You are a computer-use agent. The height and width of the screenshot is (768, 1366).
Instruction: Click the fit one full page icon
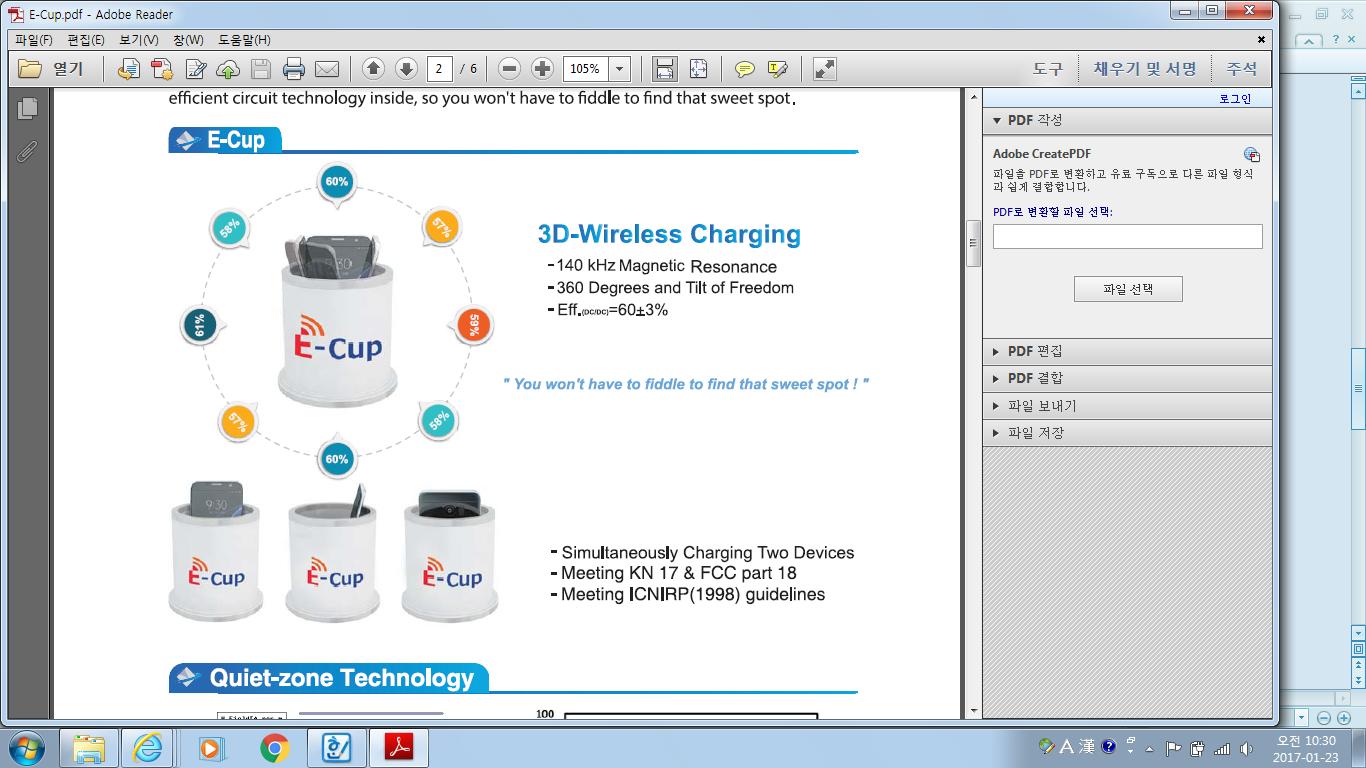pos(698,69)
